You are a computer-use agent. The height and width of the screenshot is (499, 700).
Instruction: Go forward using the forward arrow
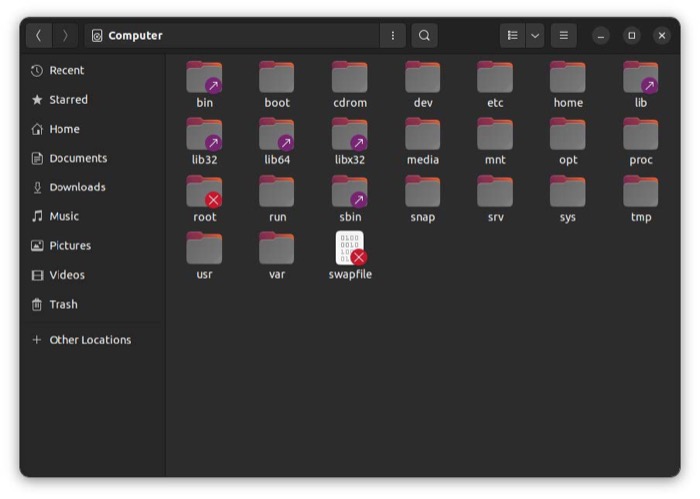click(x=65, y=35)
